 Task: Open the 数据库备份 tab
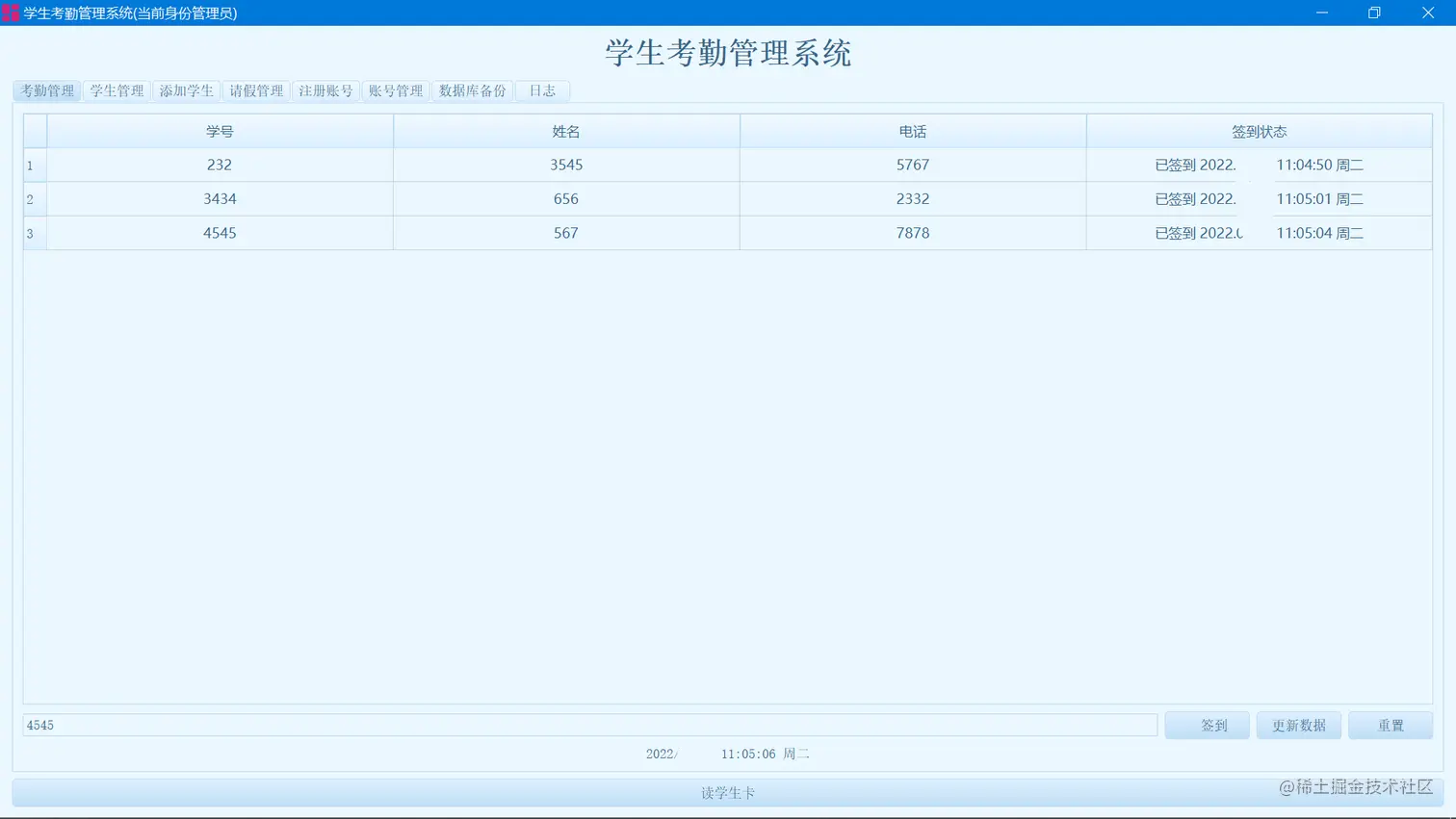[x=472, y=90]
